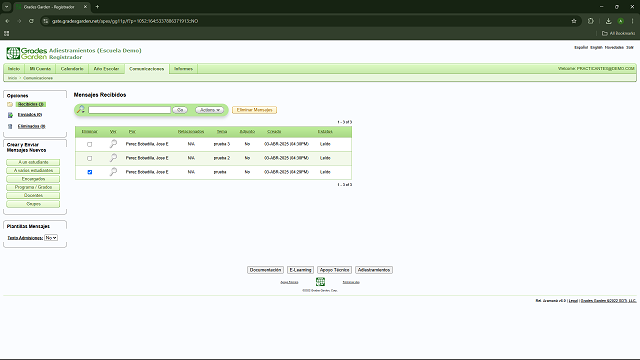The height and width of the screenshot is (360, 640).
Task: Open browser extensions icon
Action: tap(591, 21)
